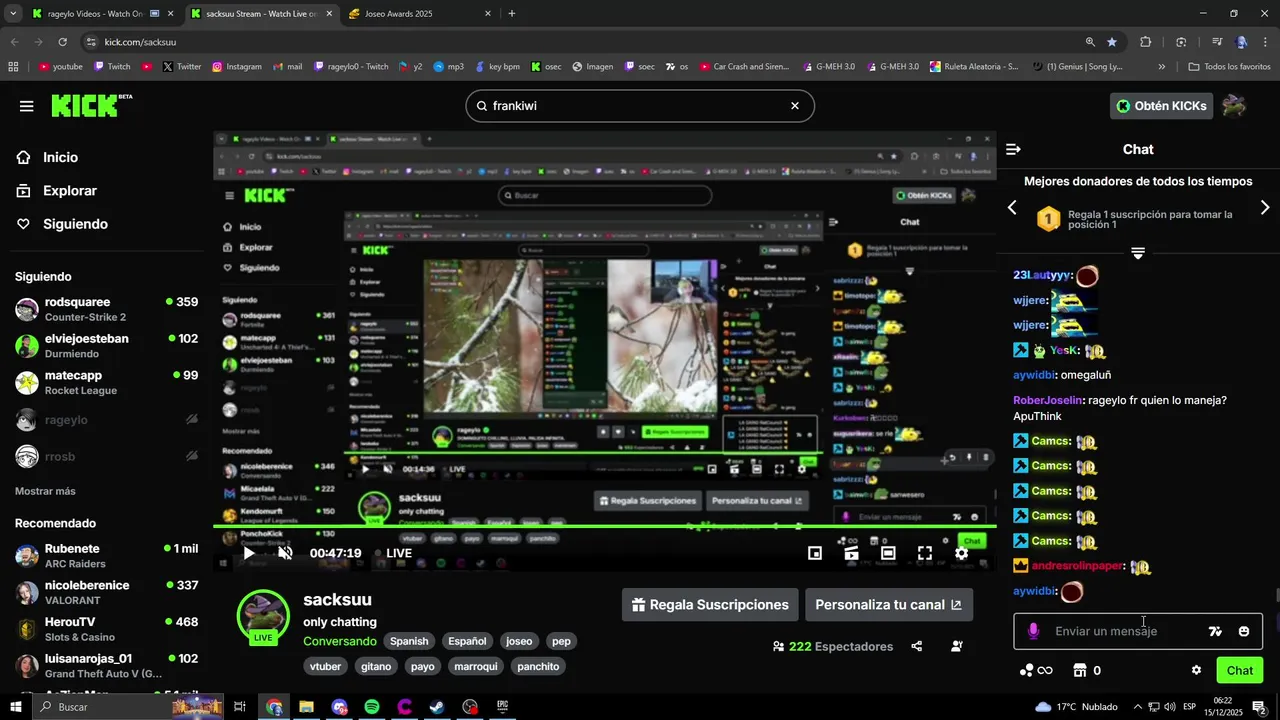Collapse the donors leaderboard chevron
The height and width of the screenshot is (720, 1280).
pos(1138,253)
